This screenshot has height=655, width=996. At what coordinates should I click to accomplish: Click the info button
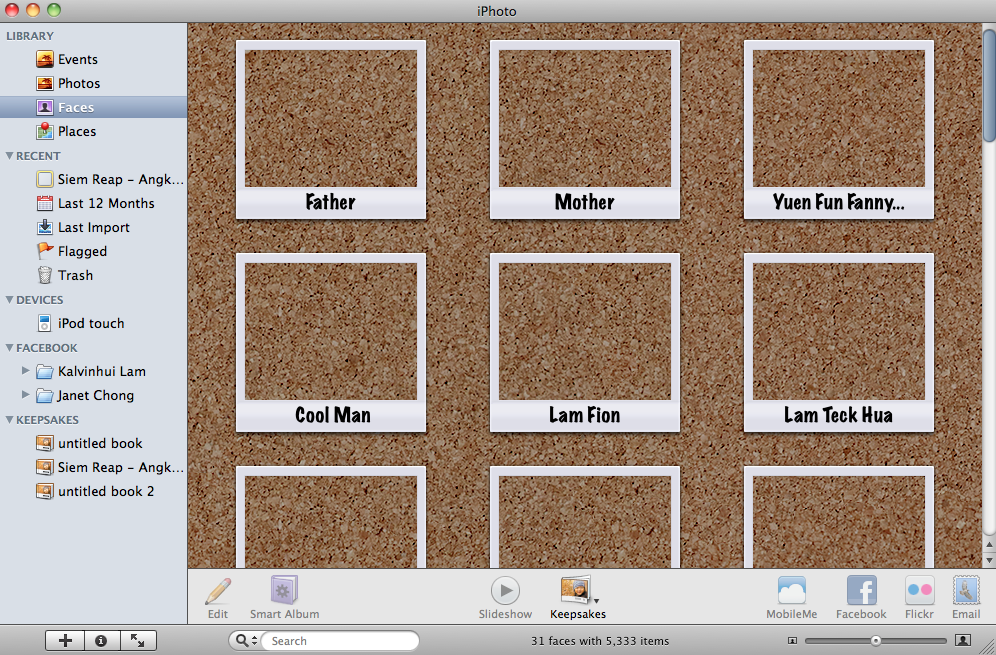pos(101,640)
